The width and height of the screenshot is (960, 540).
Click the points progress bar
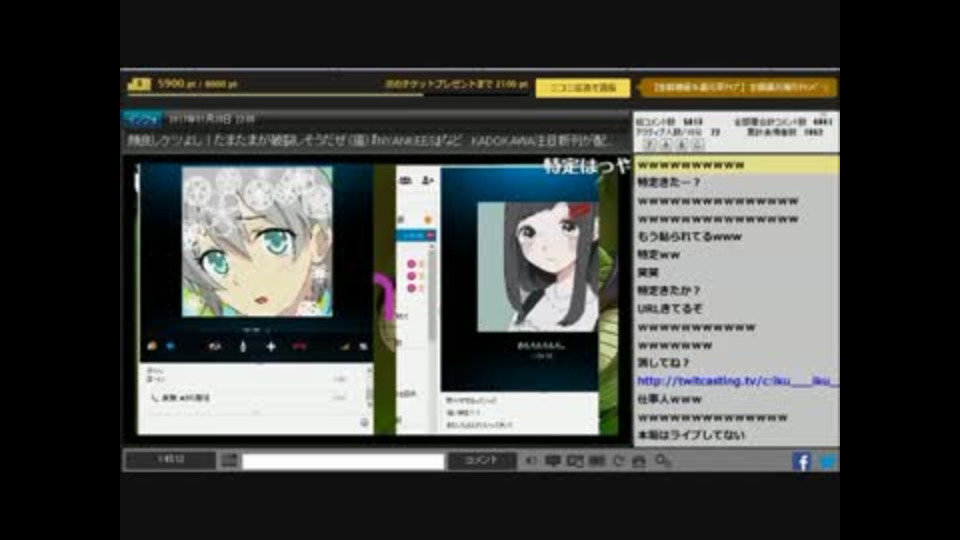pos(328,94)
